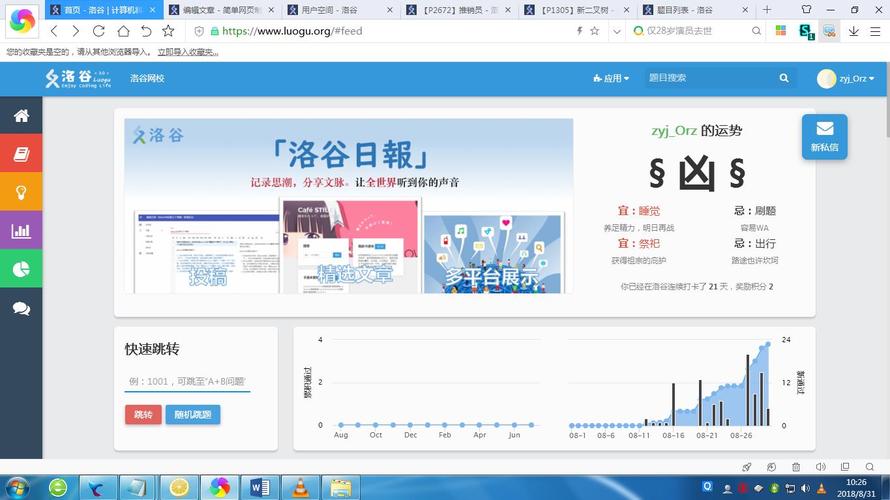Focus the 快速跳转 problem number field
The width and height of the screenshot is (890, 500).
click(x=187, y=381)
